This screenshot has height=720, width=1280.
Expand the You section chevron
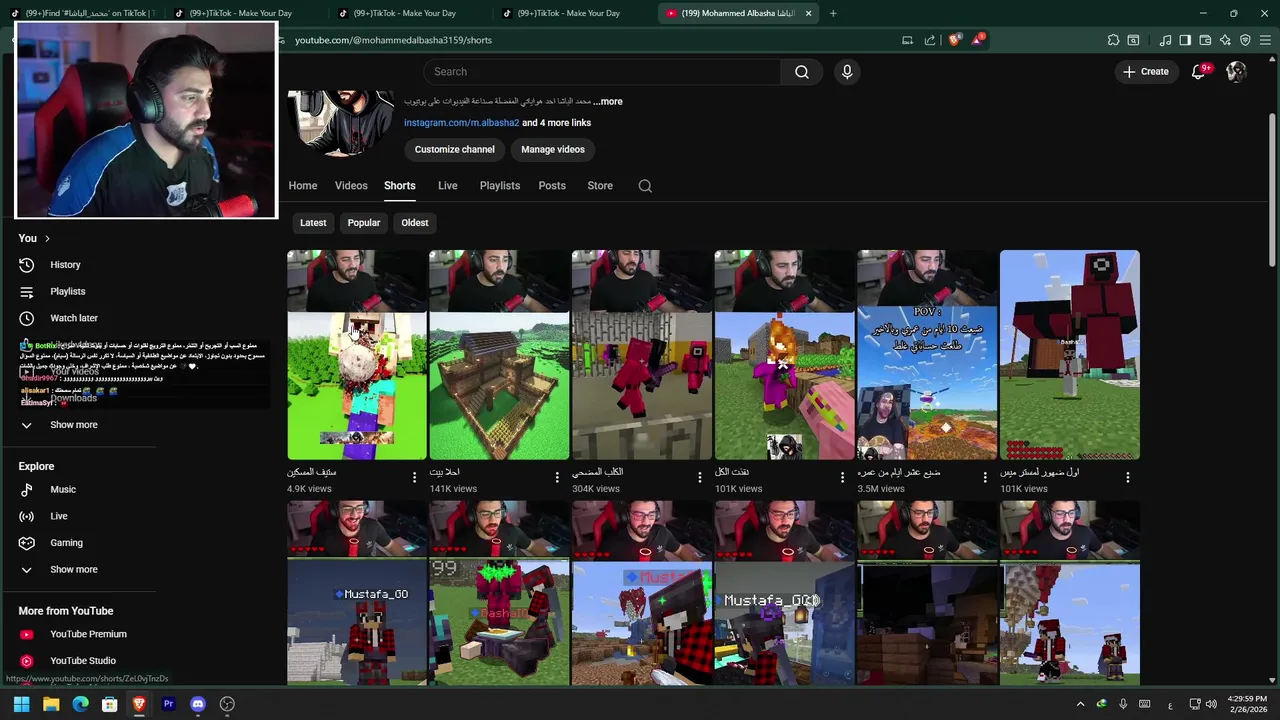point(47,239)
